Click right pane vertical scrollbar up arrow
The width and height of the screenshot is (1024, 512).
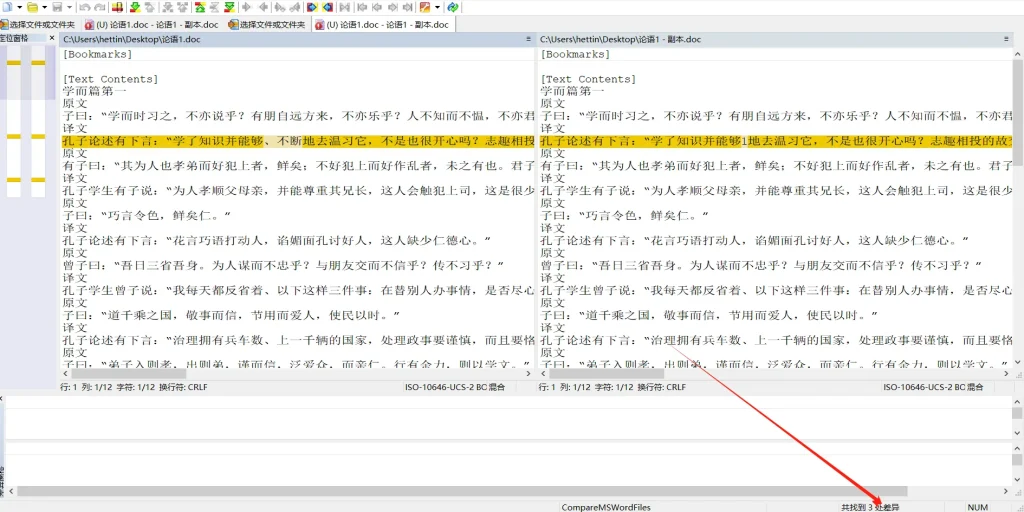click(1017, 54)
